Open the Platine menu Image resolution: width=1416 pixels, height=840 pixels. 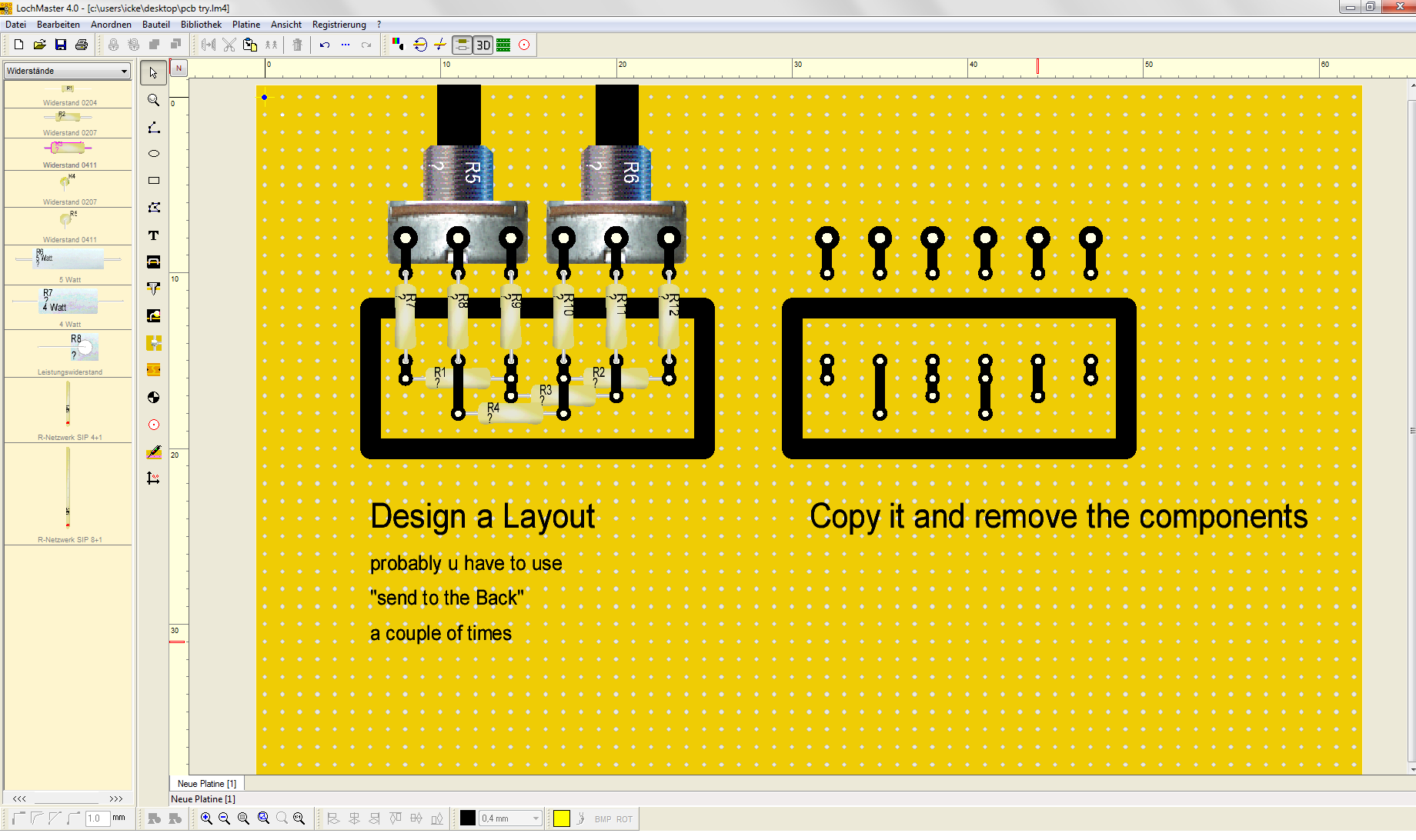click(246, 25)
